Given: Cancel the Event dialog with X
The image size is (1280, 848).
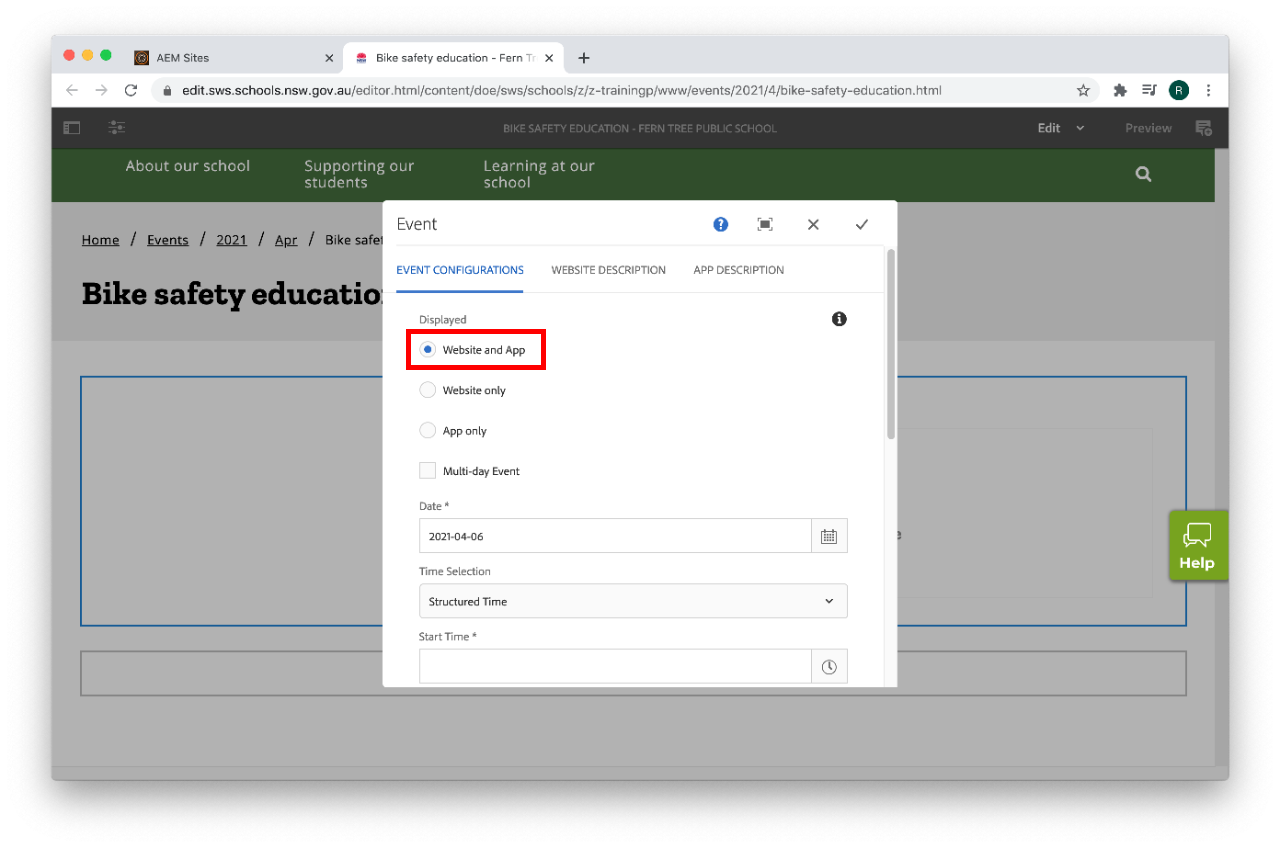Looking at the screenshot, I should tap(813, 224).
